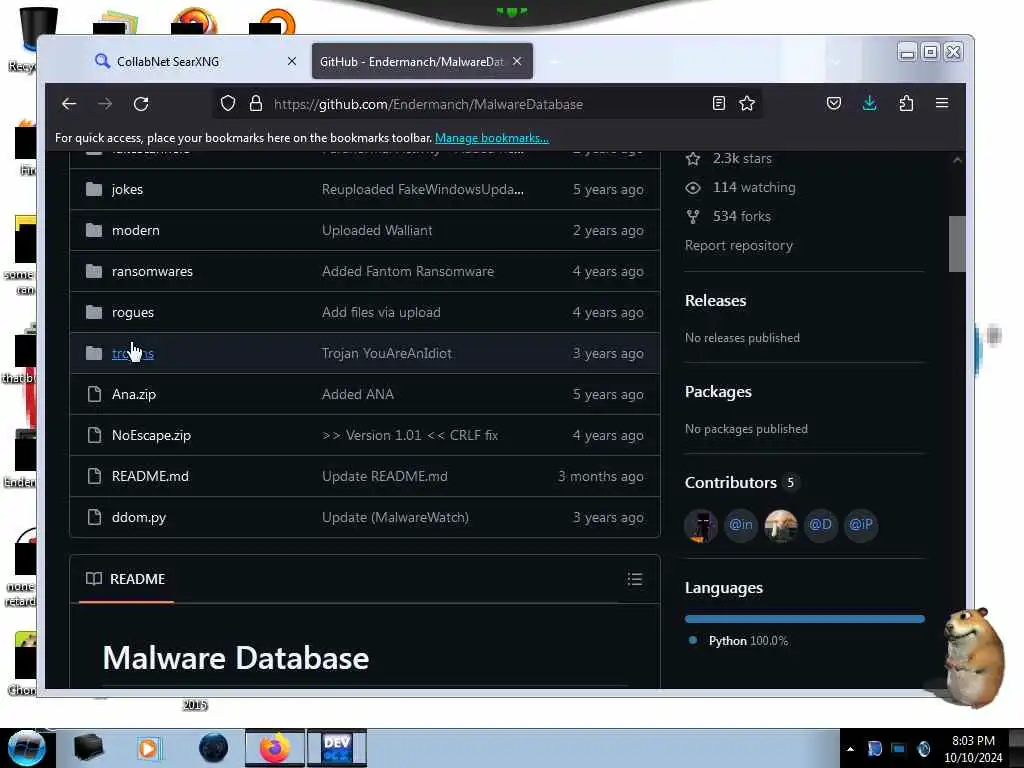The image size is (1024, 768).
Task: Click the jokes folder icon
Action: 94,189
